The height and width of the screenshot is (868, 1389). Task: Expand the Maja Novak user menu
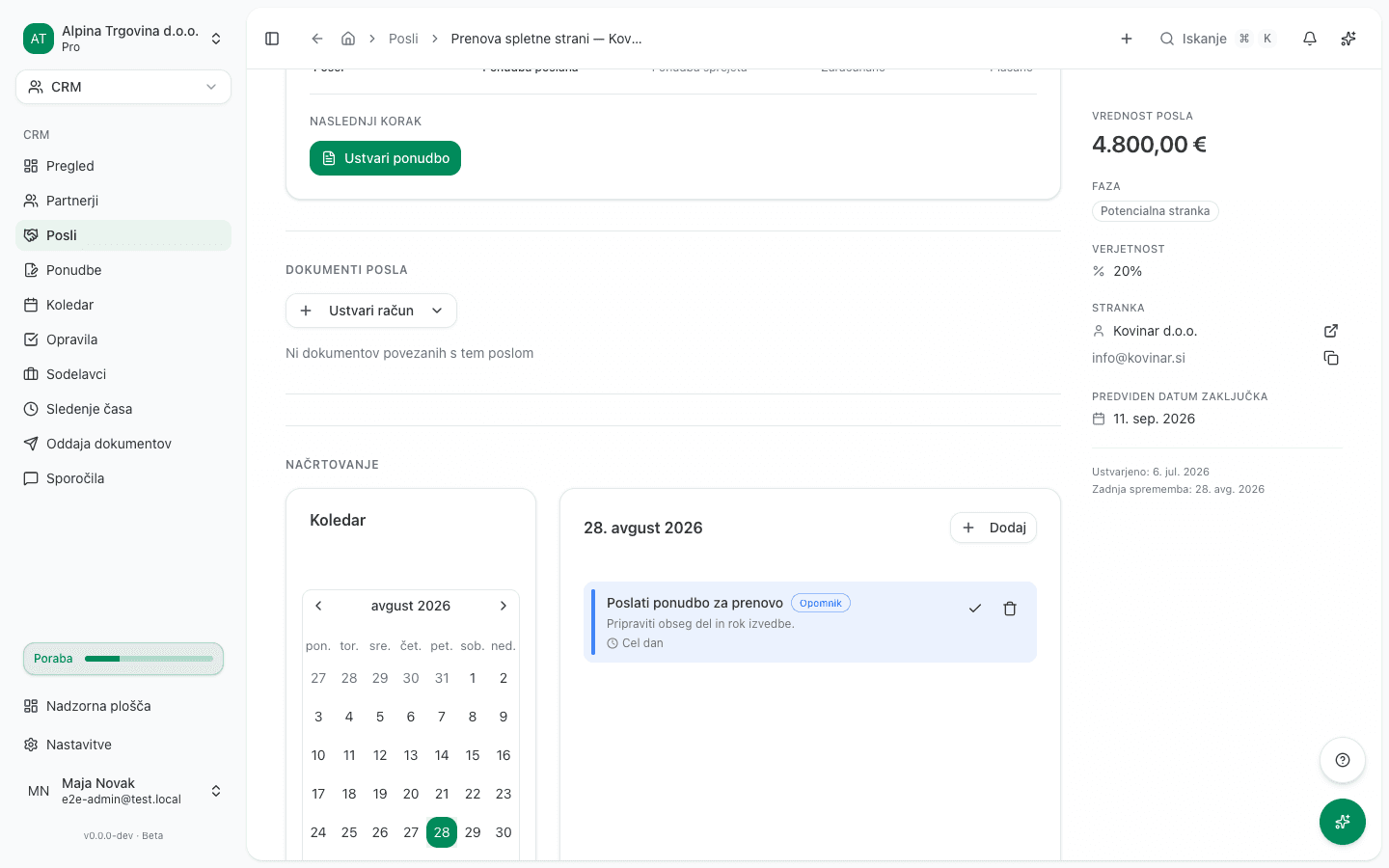(123, 791)
